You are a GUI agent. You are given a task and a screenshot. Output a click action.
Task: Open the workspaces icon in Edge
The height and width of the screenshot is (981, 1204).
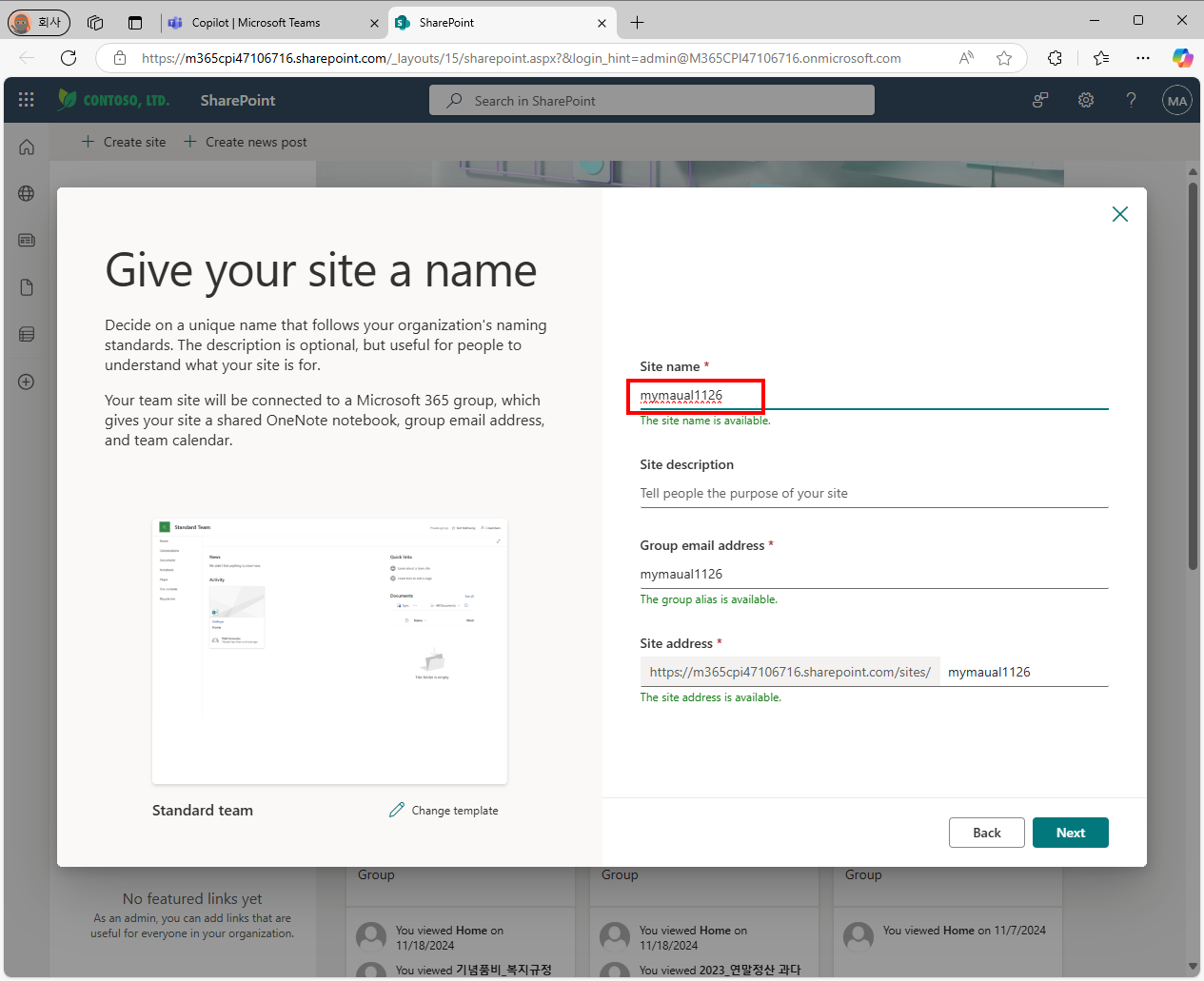[x=95, y=22]
